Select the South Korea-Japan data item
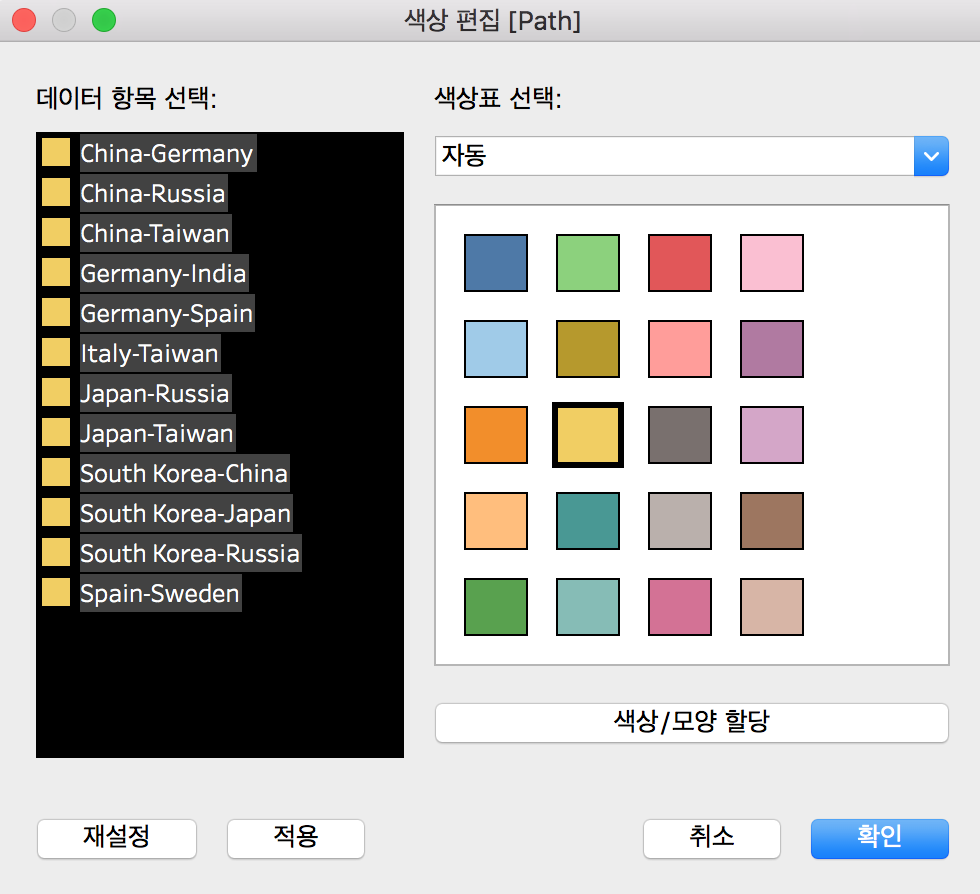 (x=186, y=513)
